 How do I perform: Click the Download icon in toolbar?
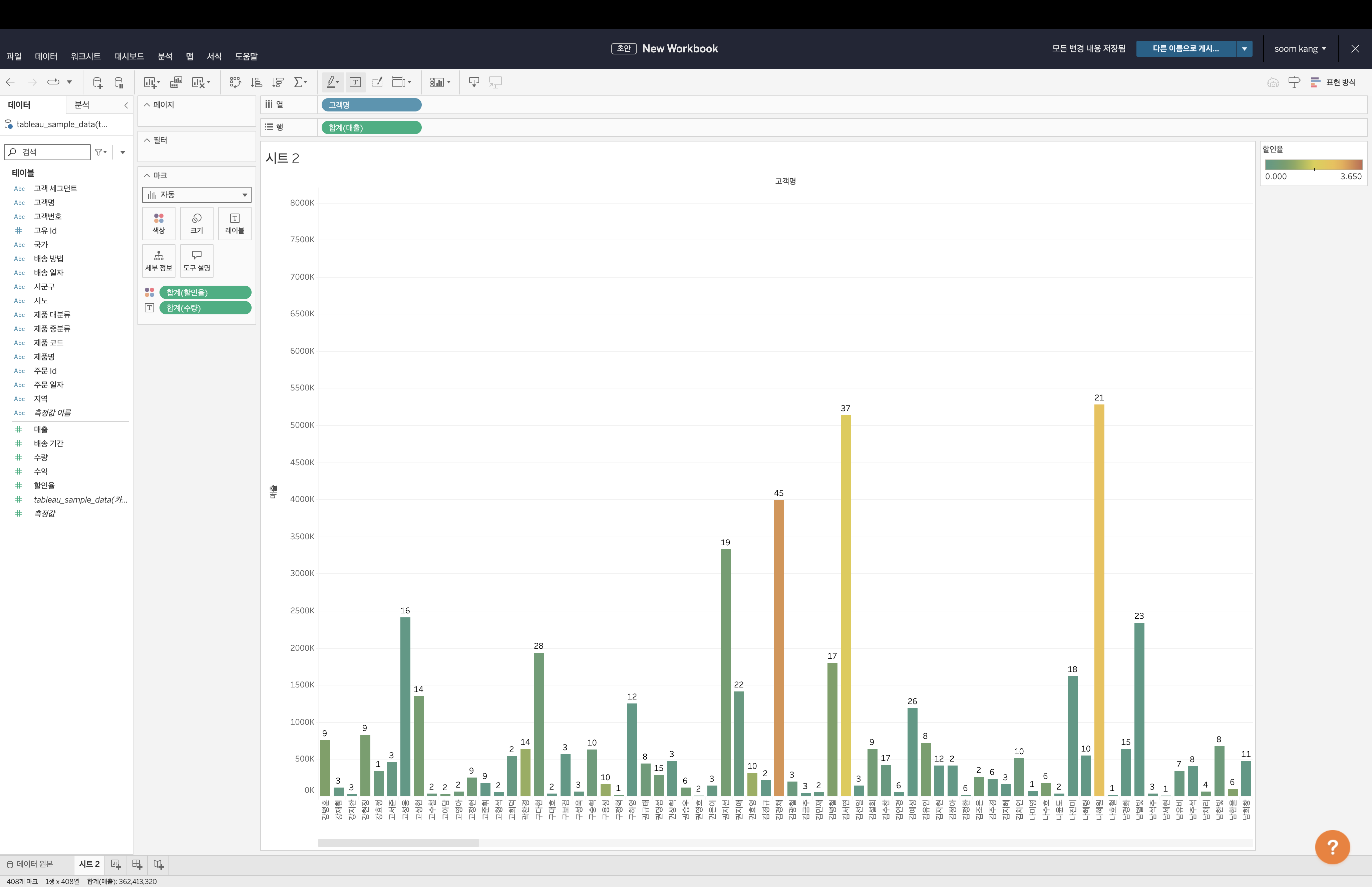(474, 82)
